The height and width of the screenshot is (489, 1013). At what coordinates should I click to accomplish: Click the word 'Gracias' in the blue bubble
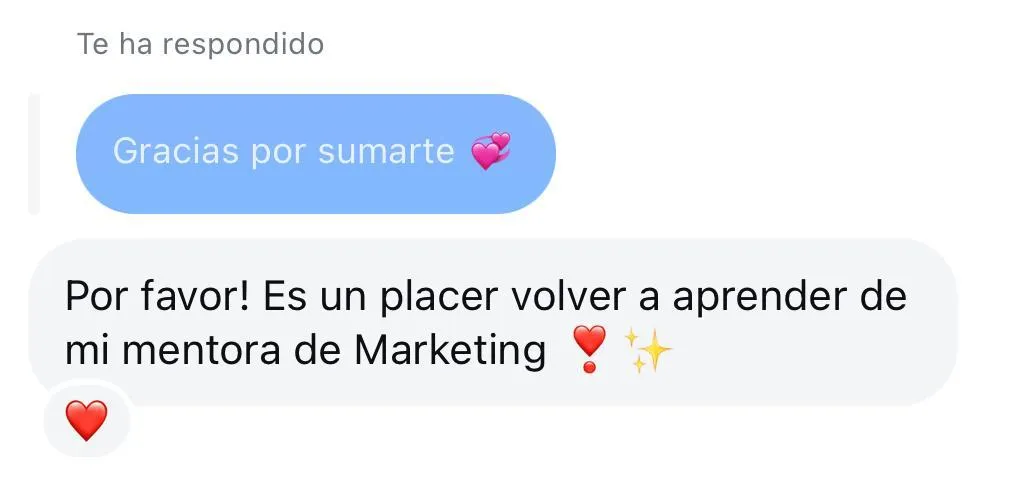pos(176,151)
